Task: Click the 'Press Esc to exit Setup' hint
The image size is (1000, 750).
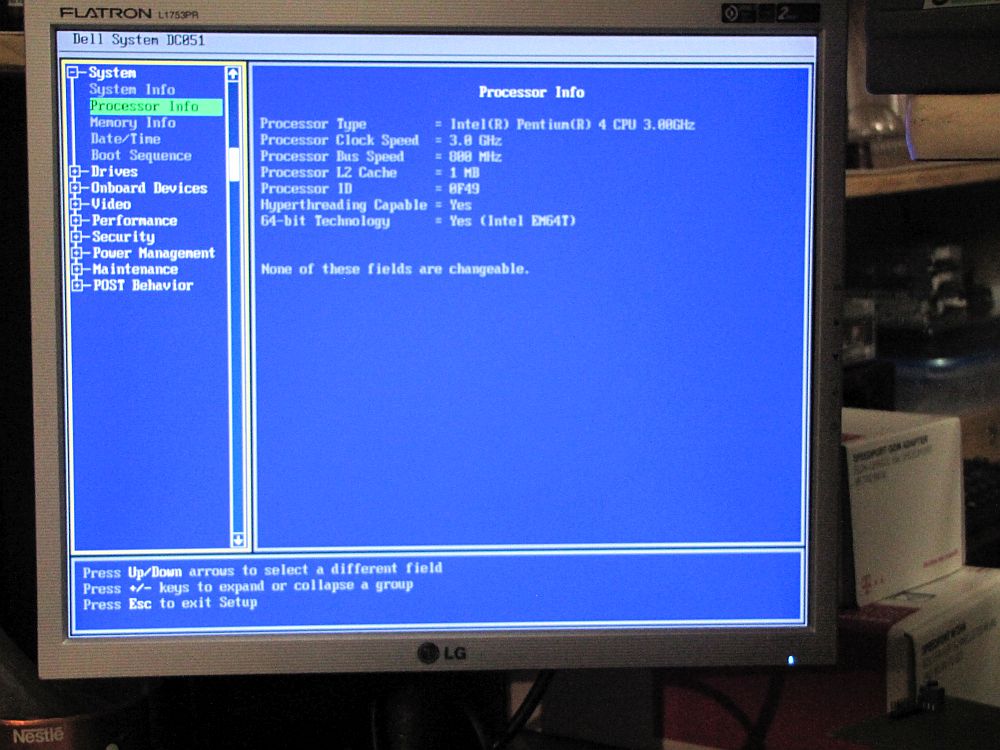Action: (170, 603)
